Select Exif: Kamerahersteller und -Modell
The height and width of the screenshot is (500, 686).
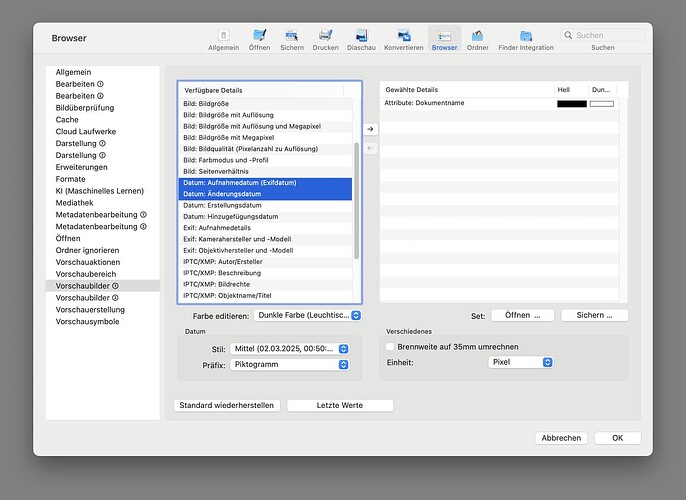[x=265, y=239]
